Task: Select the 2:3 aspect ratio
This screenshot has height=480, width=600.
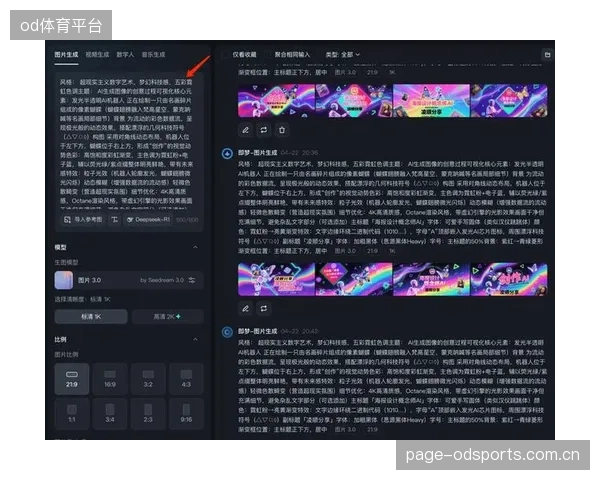Action: (x=148, y=413)
